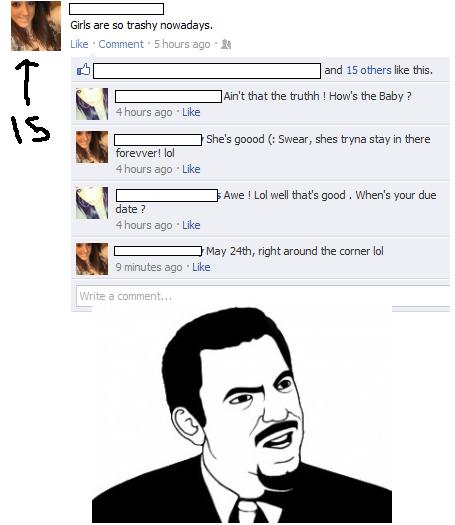This screenshot has width=455, height=525.
Task: Click the friends audience icon beside timestamp
Action: click(226, 44)
